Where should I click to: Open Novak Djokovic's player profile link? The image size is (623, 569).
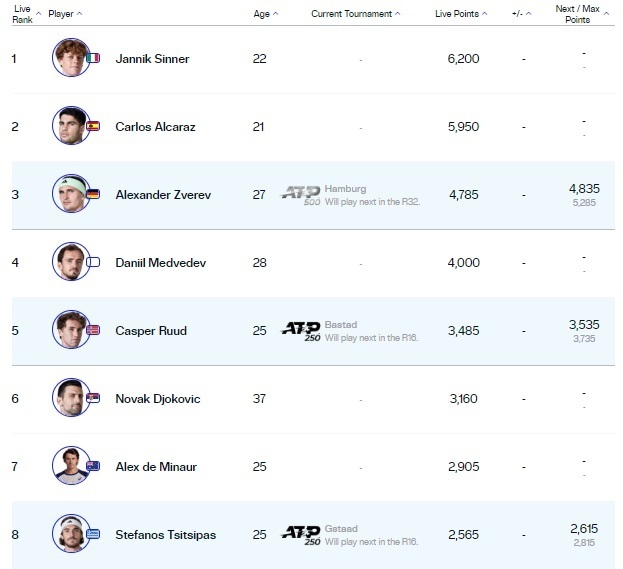pyautogui.click(x=158, y=399)
